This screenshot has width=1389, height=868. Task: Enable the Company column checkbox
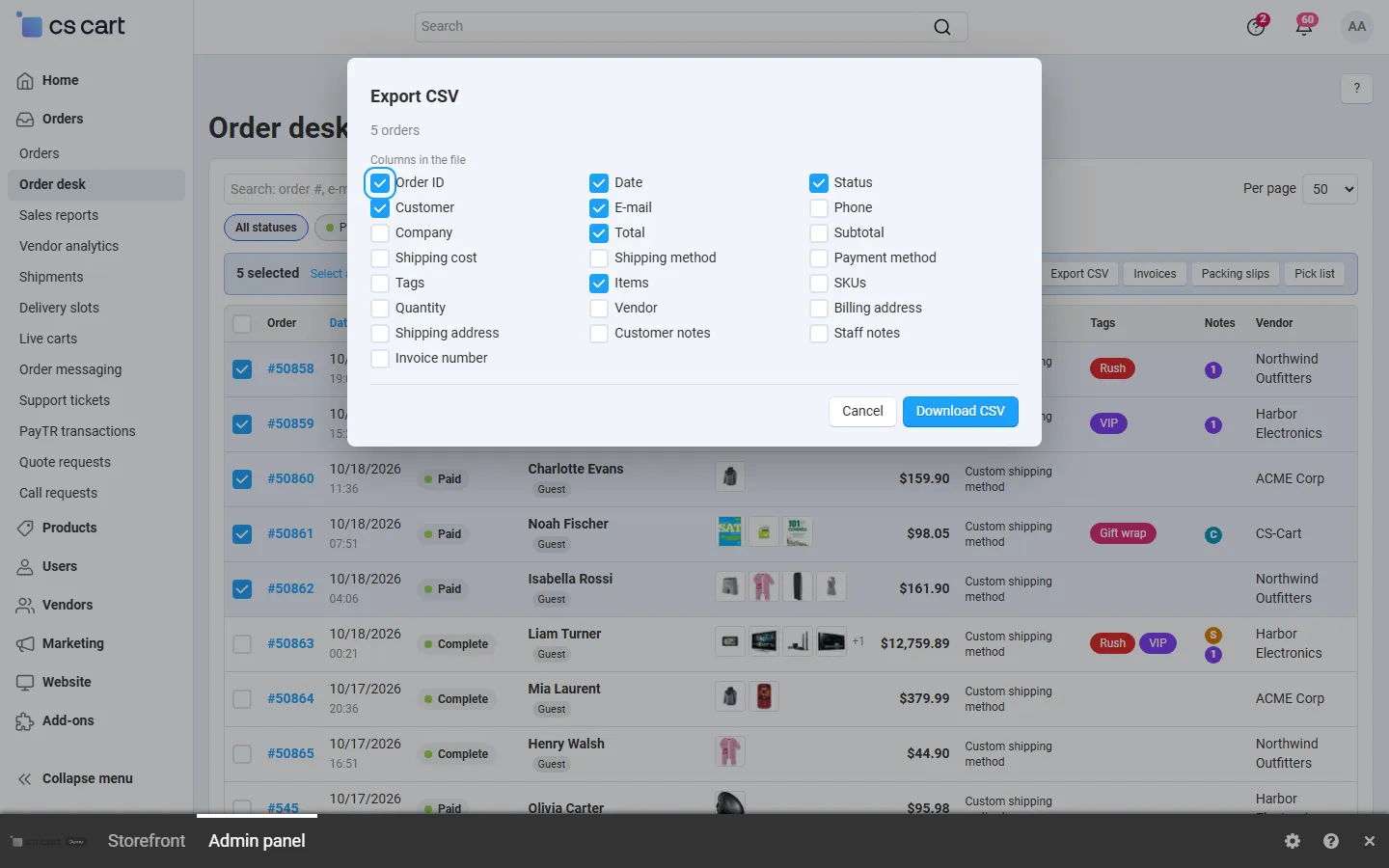[380, 232]
